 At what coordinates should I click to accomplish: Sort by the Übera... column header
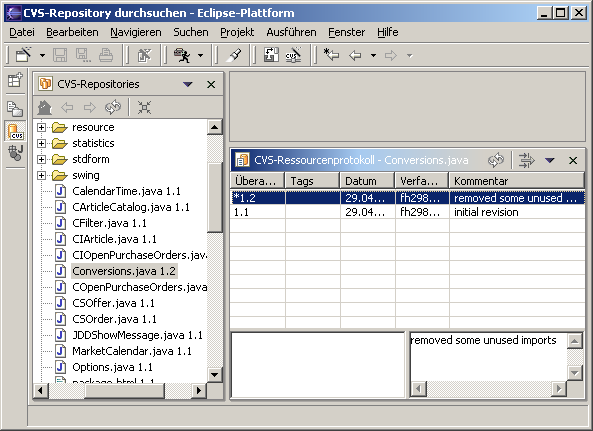tap(257, 181)
